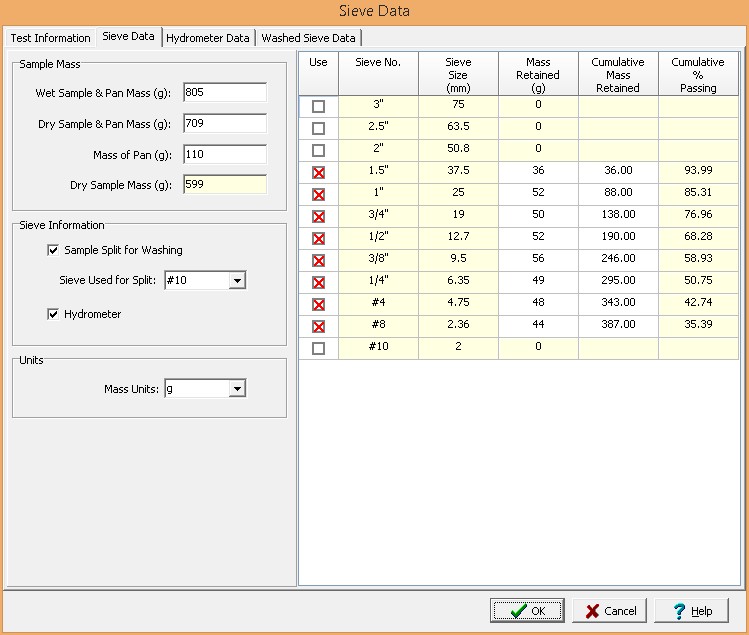
Task: Uncheck the Use box for the 1.5" sieve
Action: click(318, 172)
